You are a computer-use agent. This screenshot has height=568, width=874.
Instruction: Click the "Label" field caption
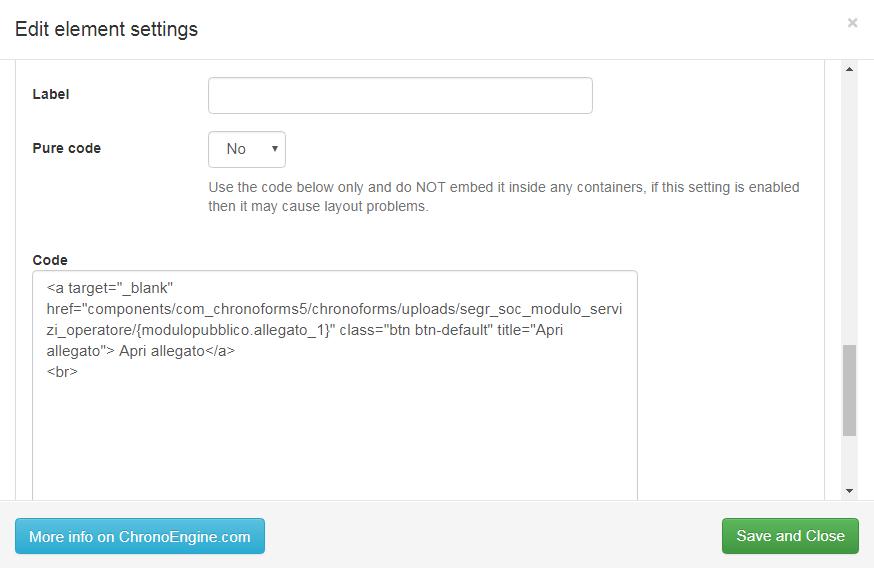coord(51,94)
